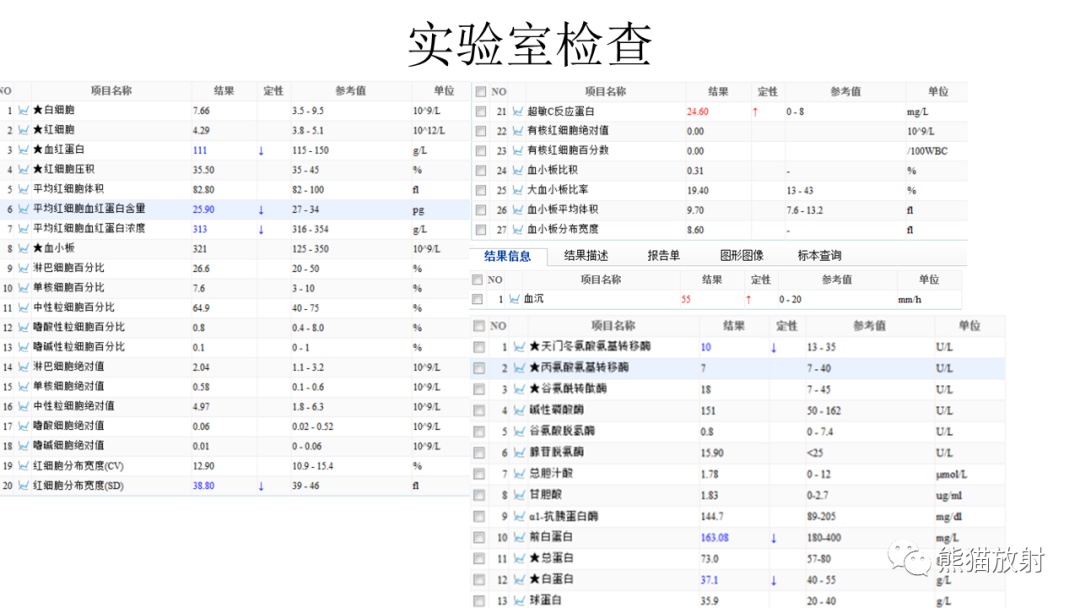
Task: Open chart icon for α1-抗胰蛋白酶
Action: coord(519,516)
